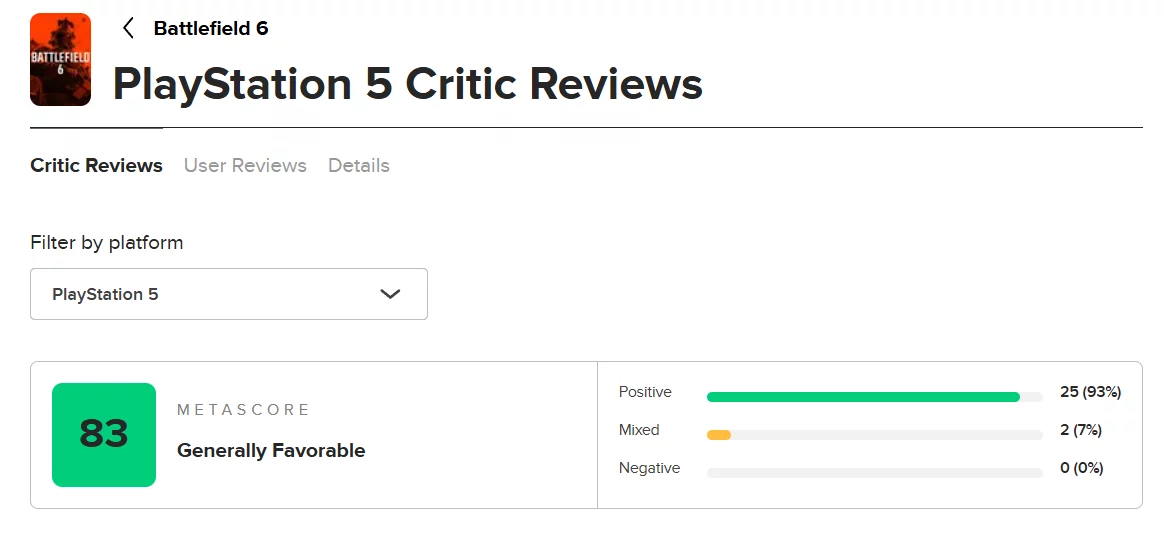
Task: Filter reviews by the Mixed label
Action: point(639,430)
